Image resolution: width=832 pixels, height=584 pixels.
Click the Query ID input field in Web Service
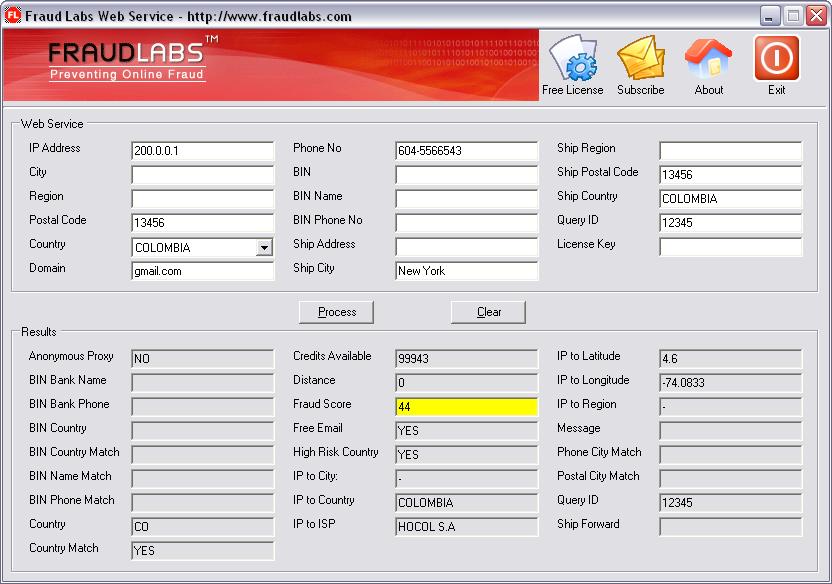(731, 223)
